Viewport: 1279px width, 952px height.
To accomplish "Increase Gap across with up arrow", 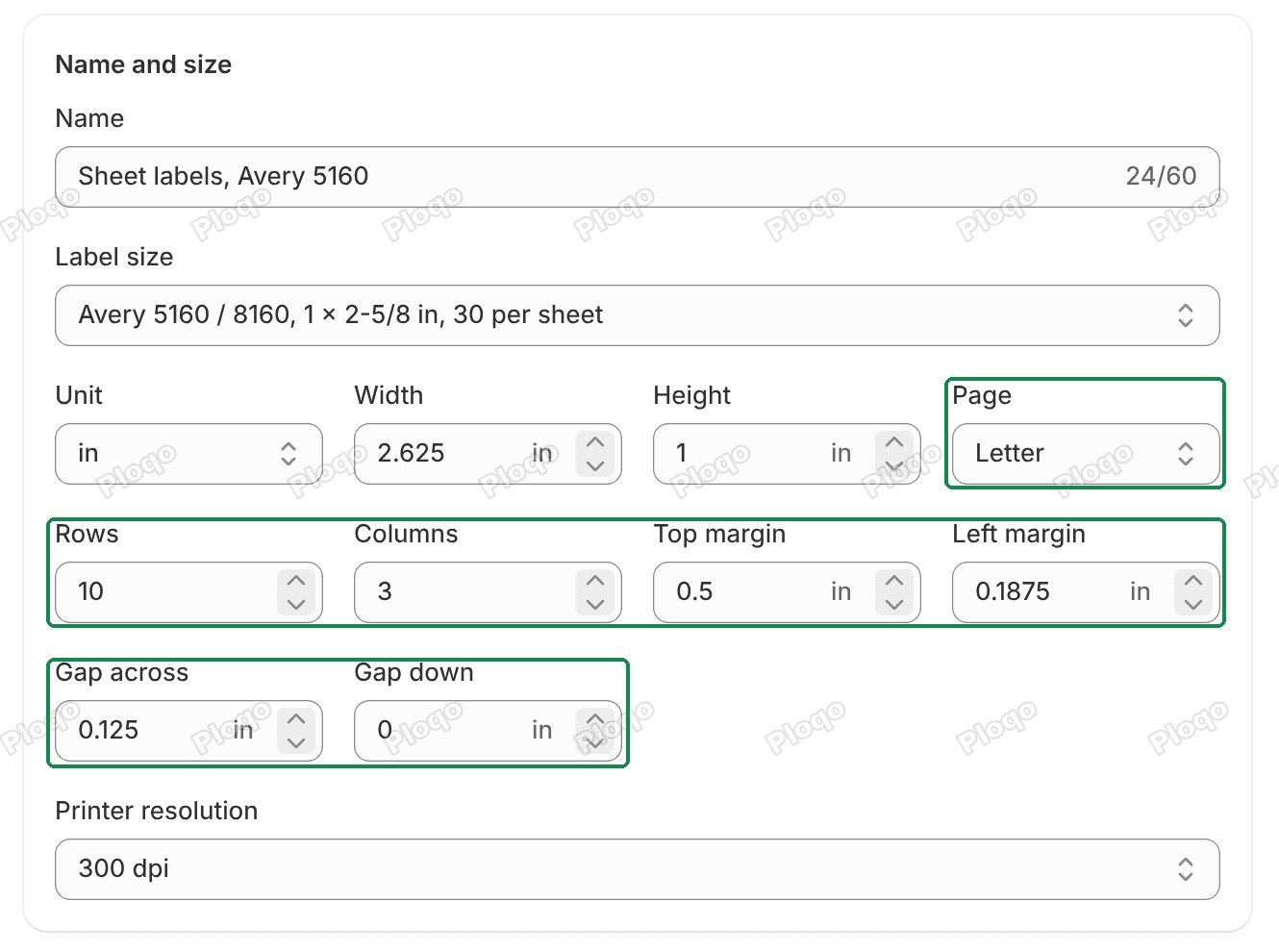I will (x=296, y=719).
